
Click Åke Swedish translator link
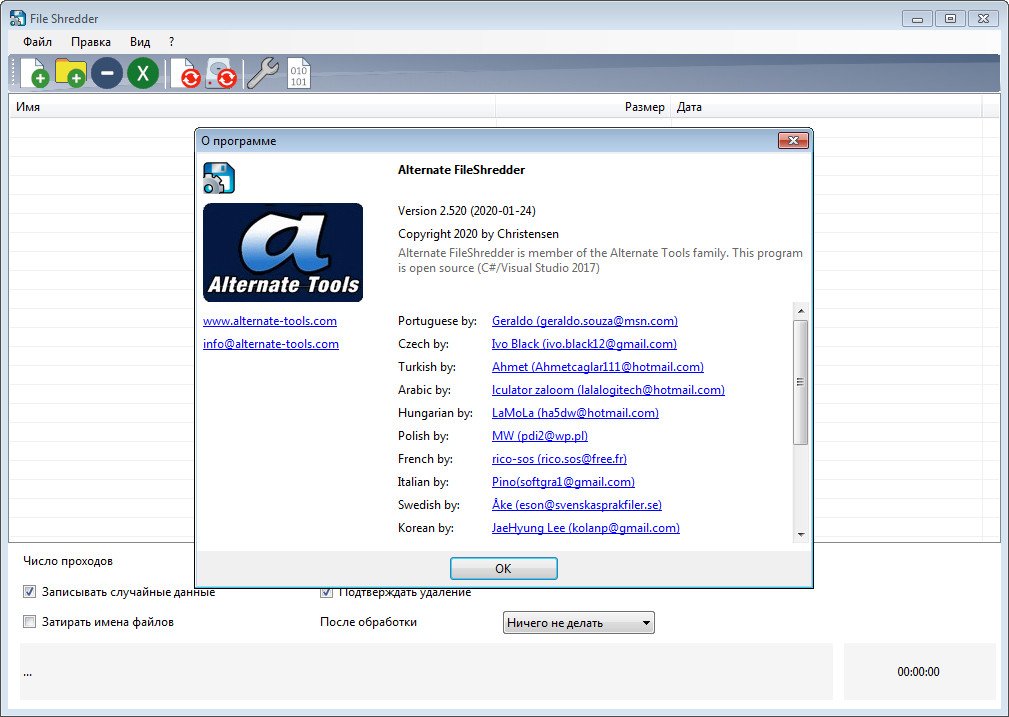pos(577,505)
